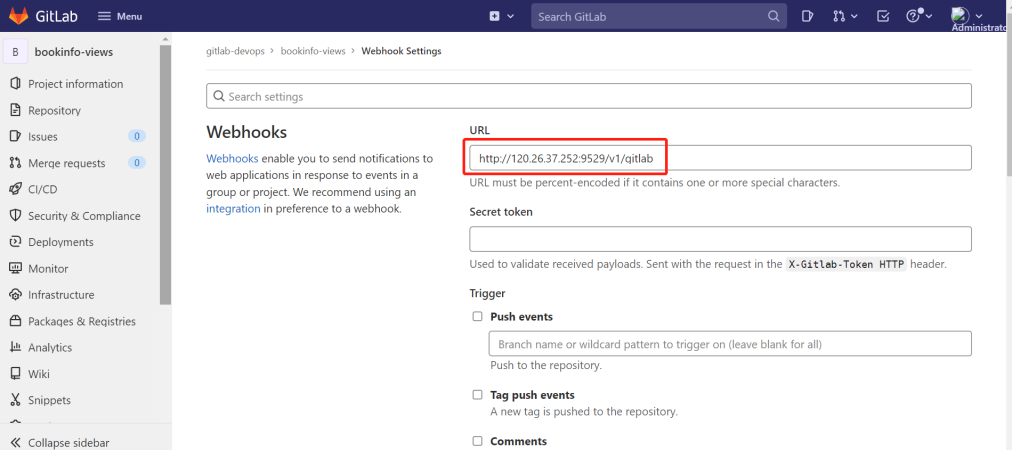Click the webhook URL input field
The height and width of the screenshot is (450, 1012).
[720, 158]
